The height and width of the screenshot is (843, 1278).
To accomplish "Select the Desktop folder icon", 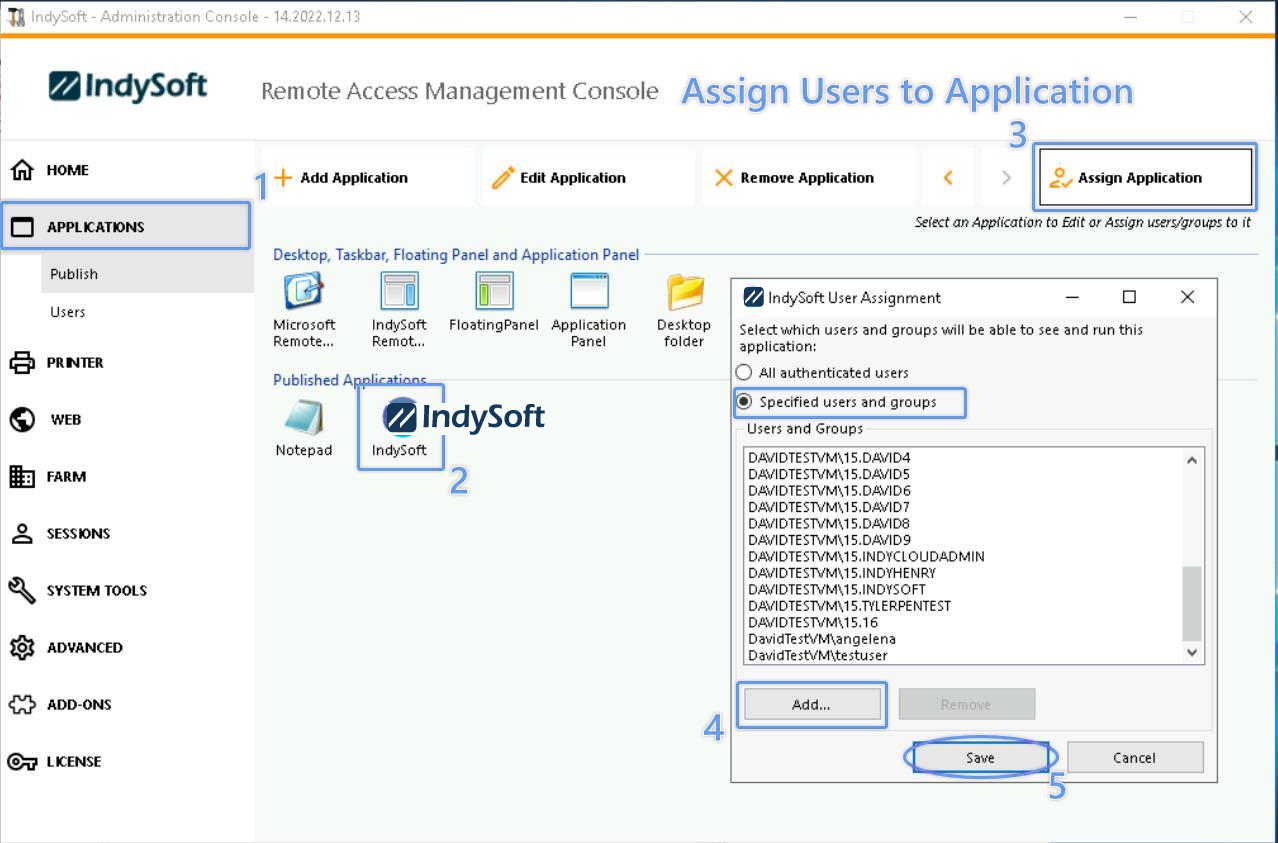I will point(684,310).
